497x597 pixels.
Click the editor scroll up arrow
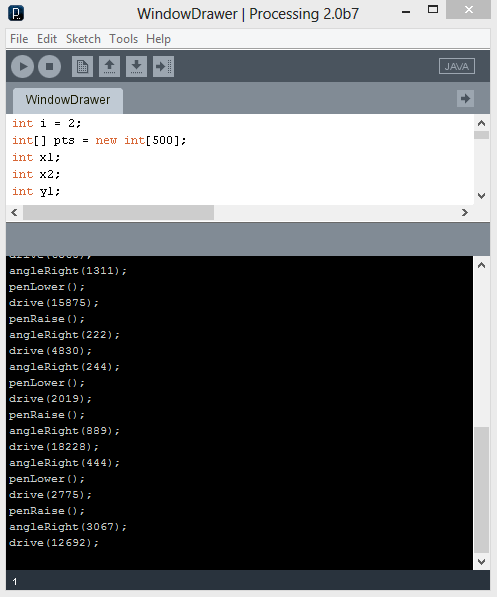pos(481,123)
